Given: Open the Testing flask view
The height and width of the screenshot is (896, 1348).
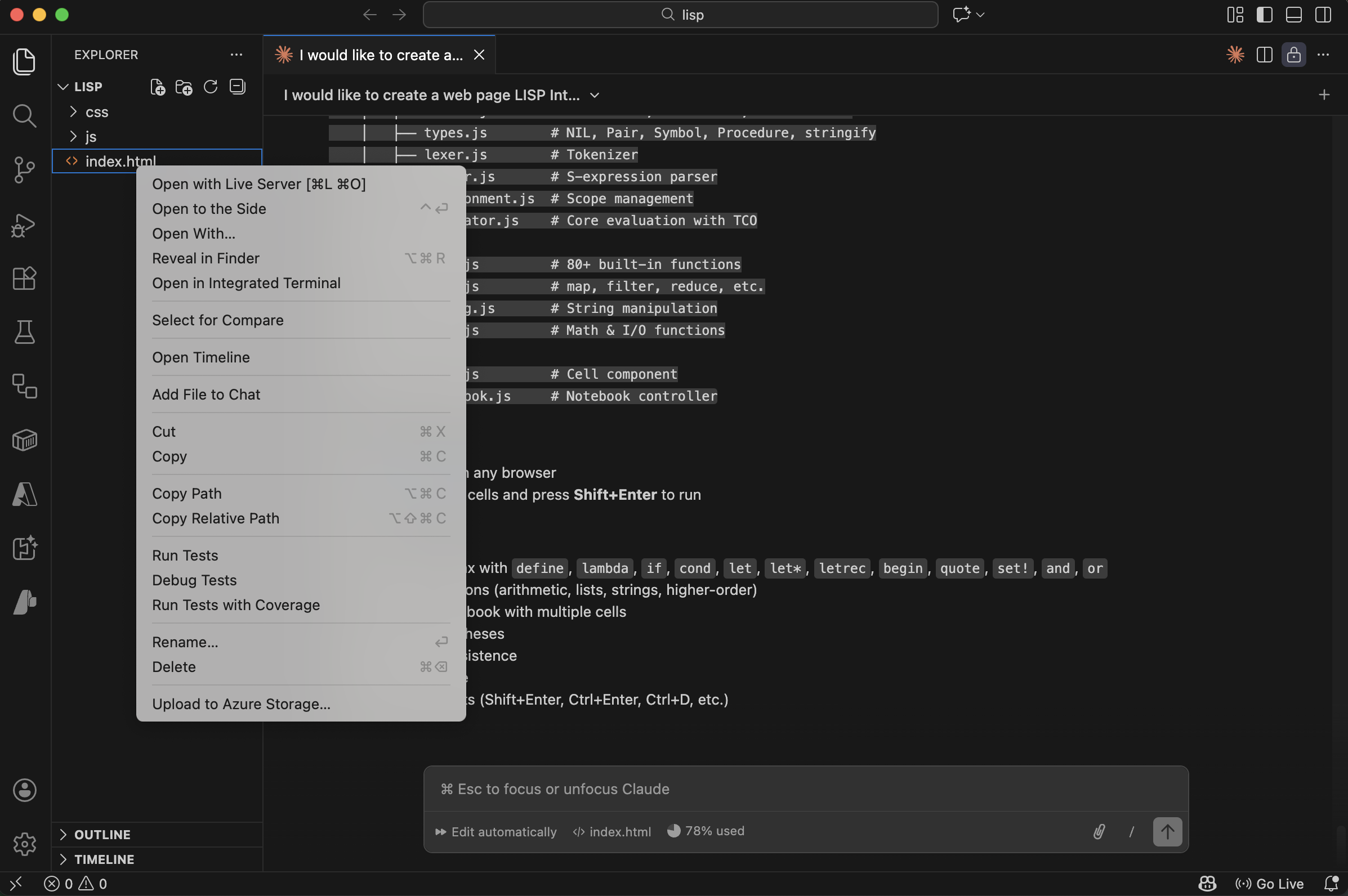Looking at the screenshot, I should point(24,332).
